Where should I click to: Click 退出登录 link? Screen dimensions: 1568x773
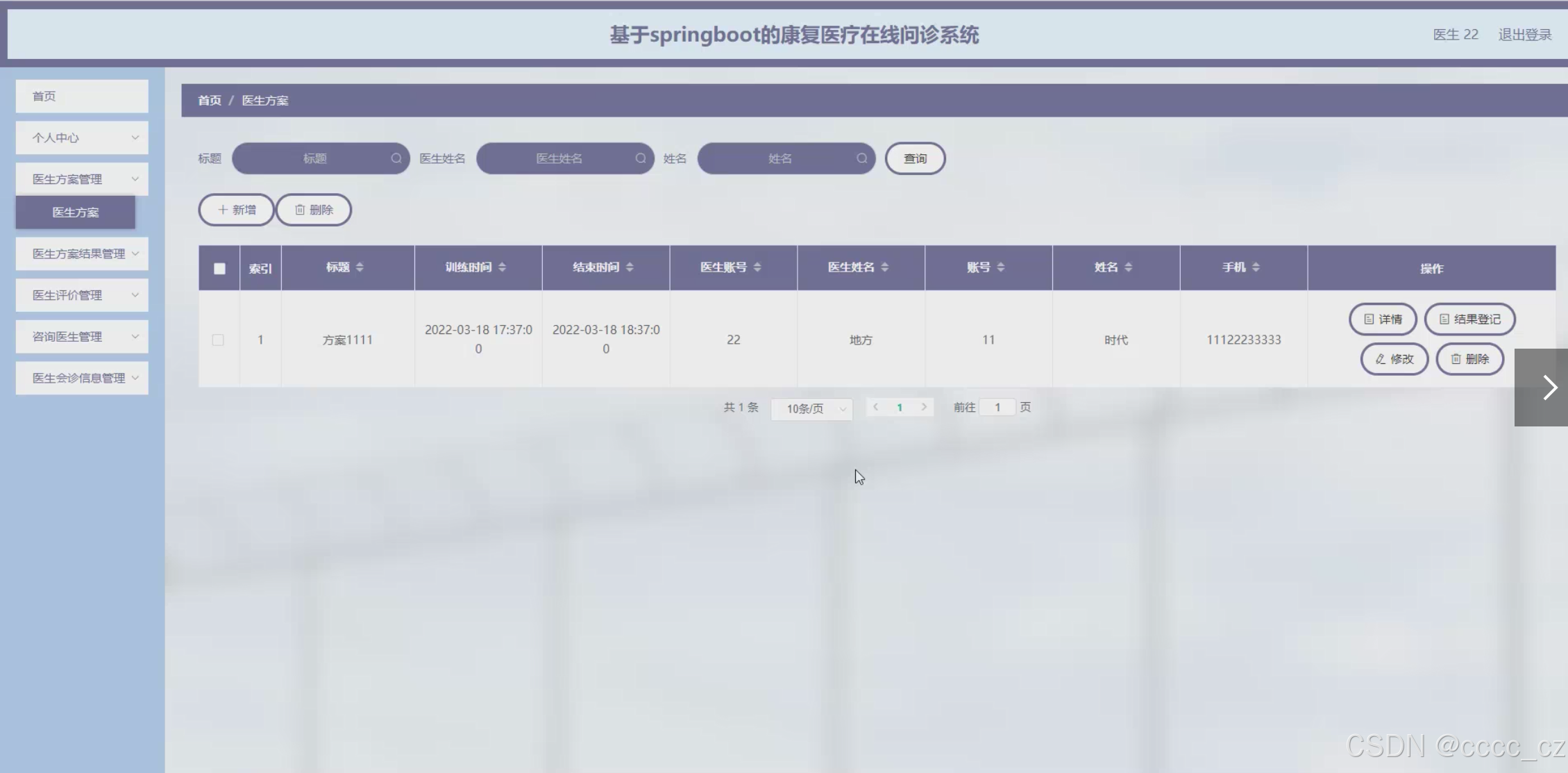[x=1524, y=35]
